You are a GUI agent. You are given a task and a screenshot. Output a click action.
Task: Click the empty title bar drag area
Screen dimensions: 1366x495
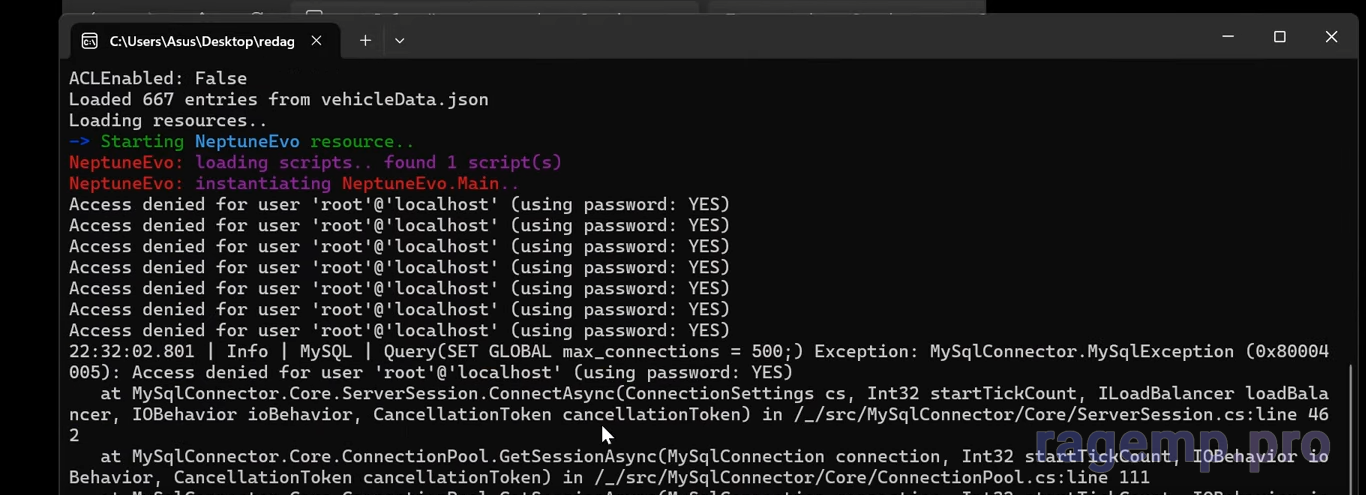coord(800,38)
